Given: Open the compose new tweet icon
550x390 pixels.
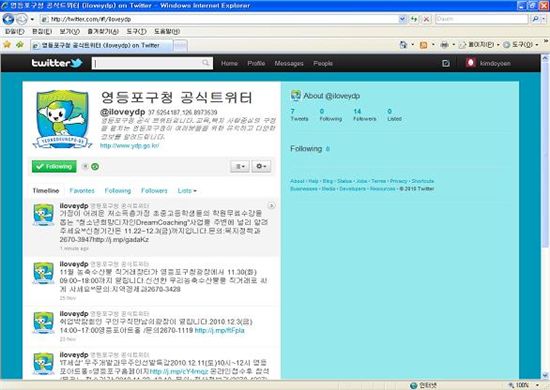Looking at the screenshot, I should (445, 63).
